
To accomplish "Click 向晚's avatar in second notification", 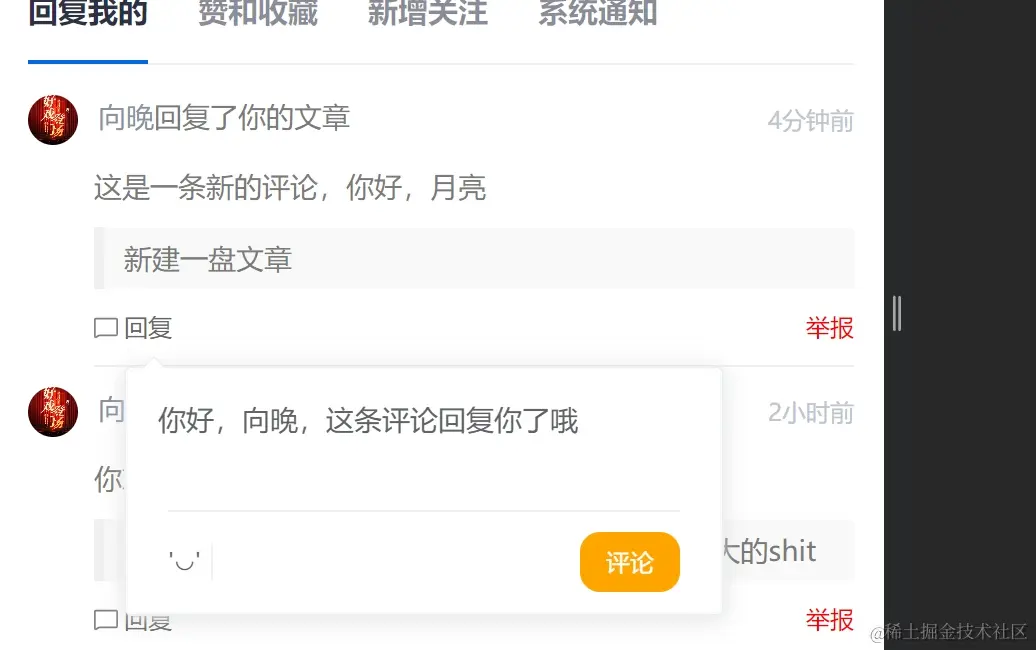I will tap(53, 412).
